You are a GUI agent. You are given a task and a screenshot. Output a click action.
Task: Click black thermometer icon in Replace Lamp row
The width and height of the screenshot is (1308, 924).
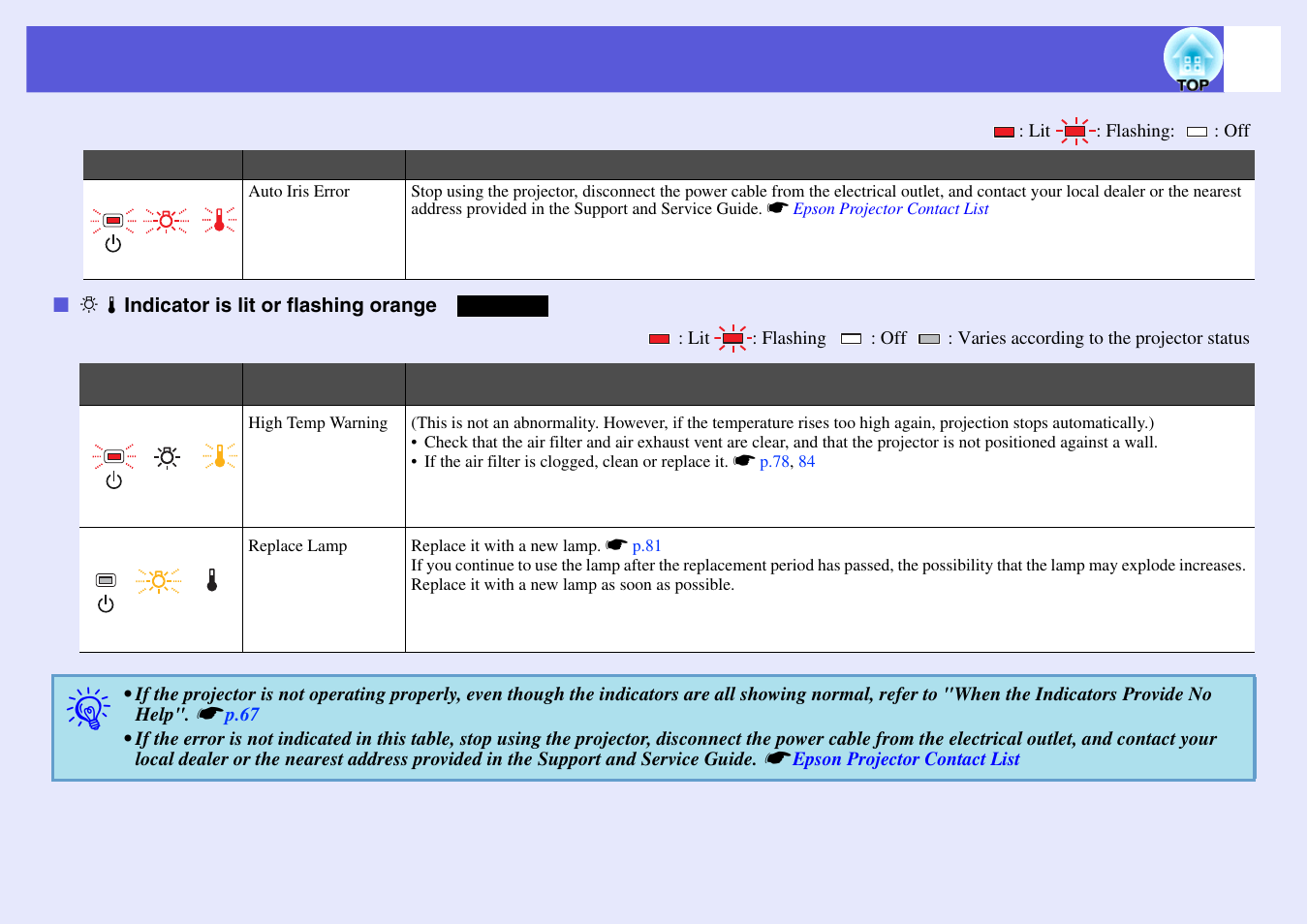pyautogui.click(x=212, y=580)
